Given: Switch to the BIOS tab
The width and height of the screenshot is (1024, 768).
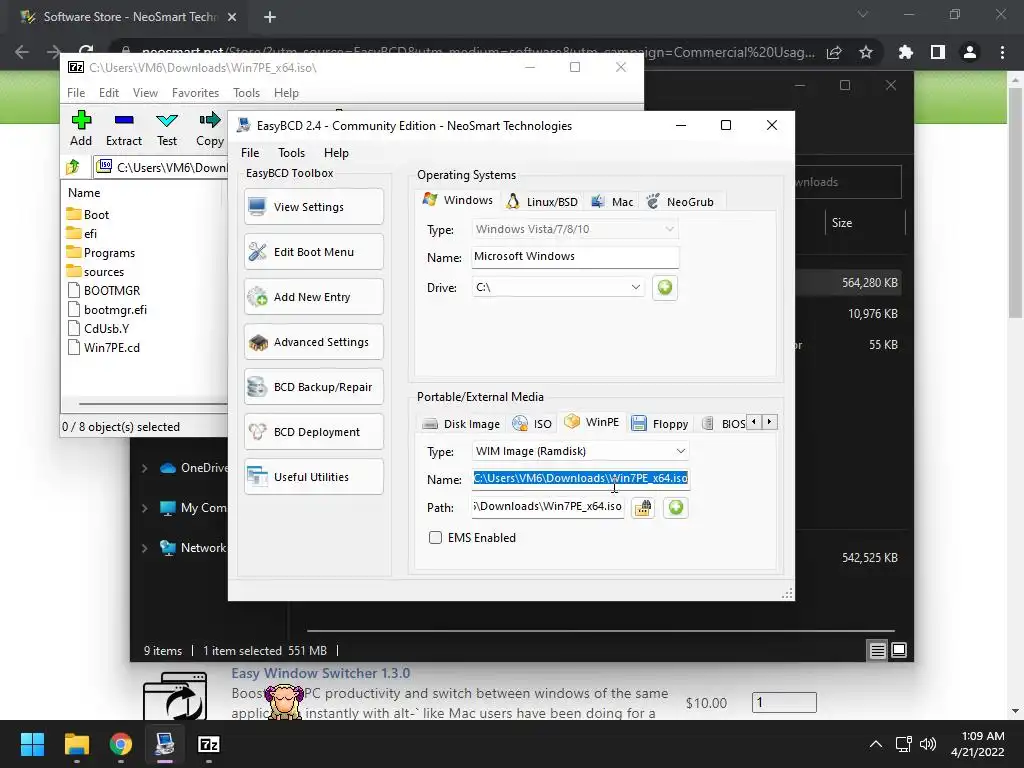Looking at the screenshot, I should [x=723, y=424].
